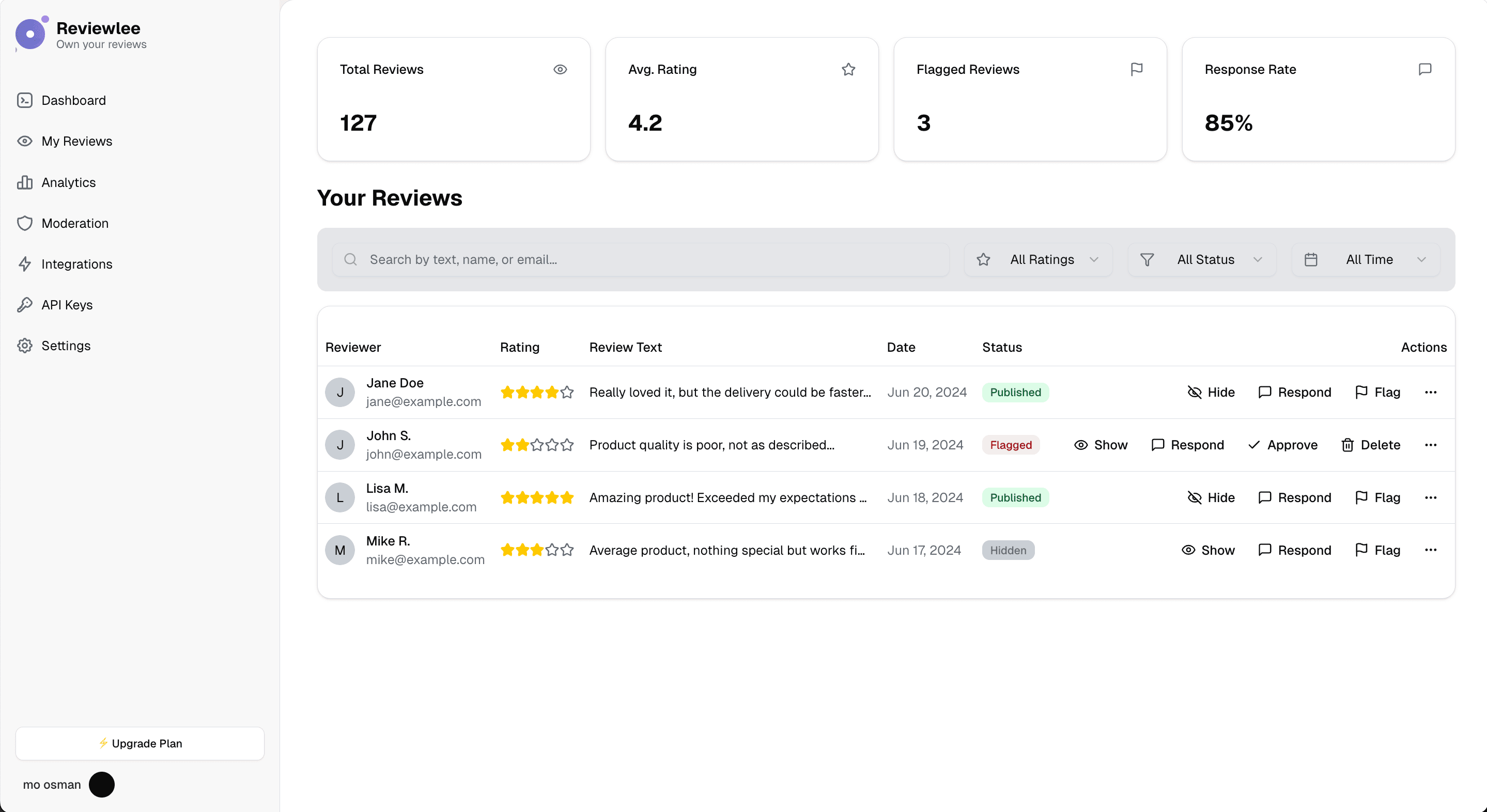View the API Keys section
The image size is (1487, 812).
point(66,305)
